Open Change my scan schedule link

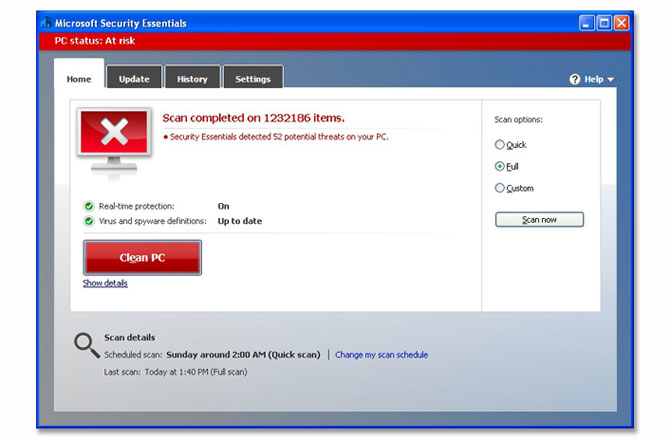pyautogui.click(x=382, y=355)
